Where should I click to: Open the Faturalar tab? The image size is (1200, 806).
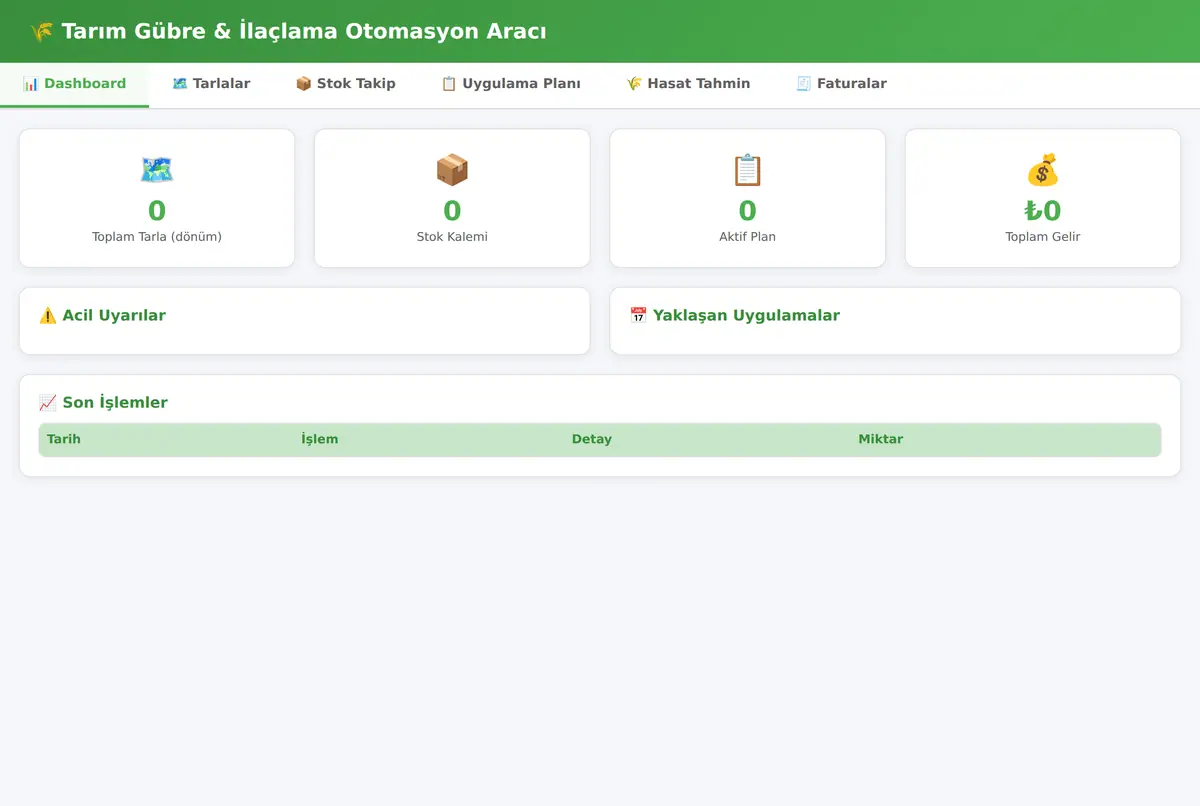pyautogui.click(x=841, y=84)
